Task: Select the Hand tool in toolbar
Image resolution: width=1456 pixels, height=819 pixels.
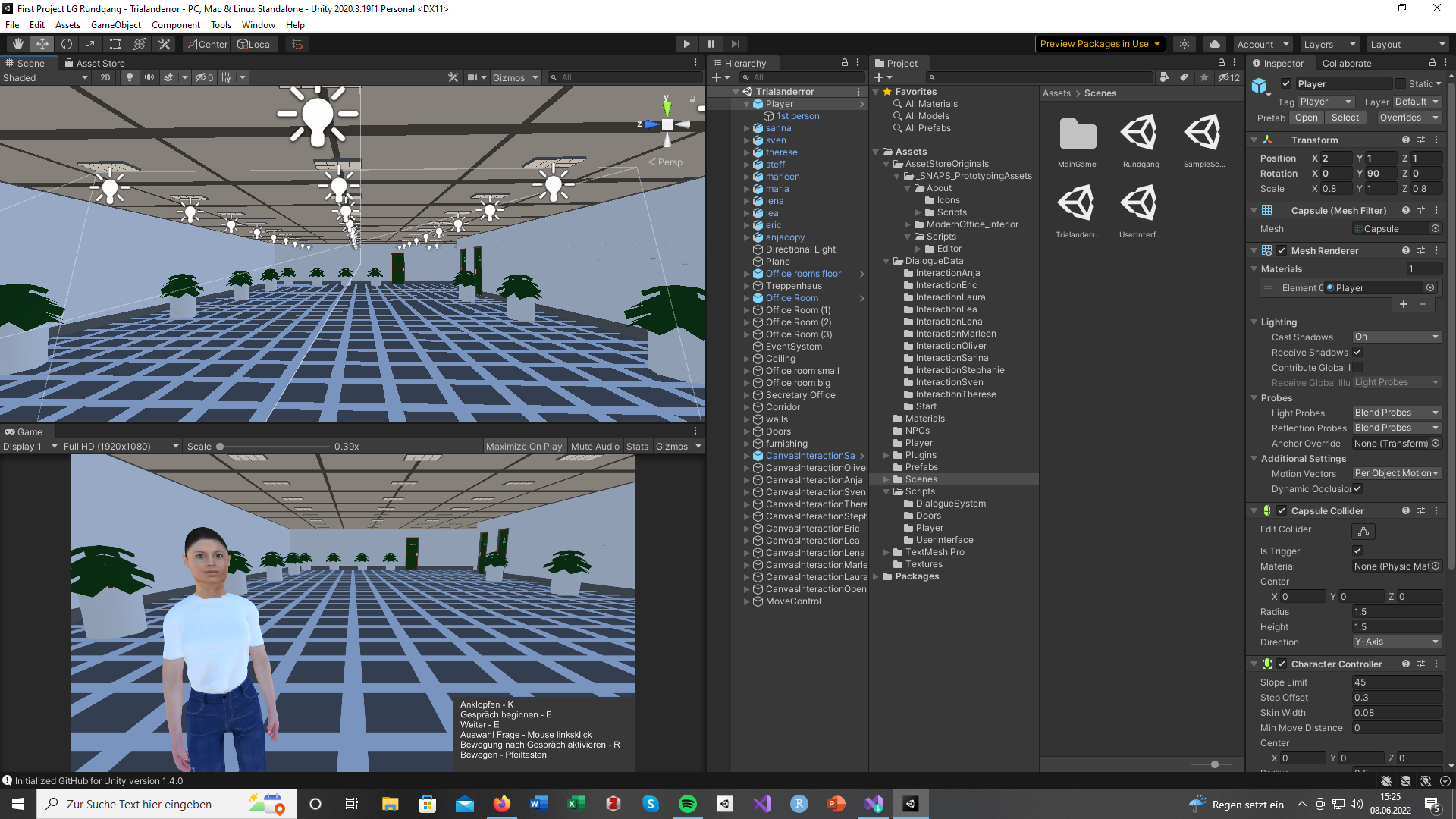Action: click(18, 44)
